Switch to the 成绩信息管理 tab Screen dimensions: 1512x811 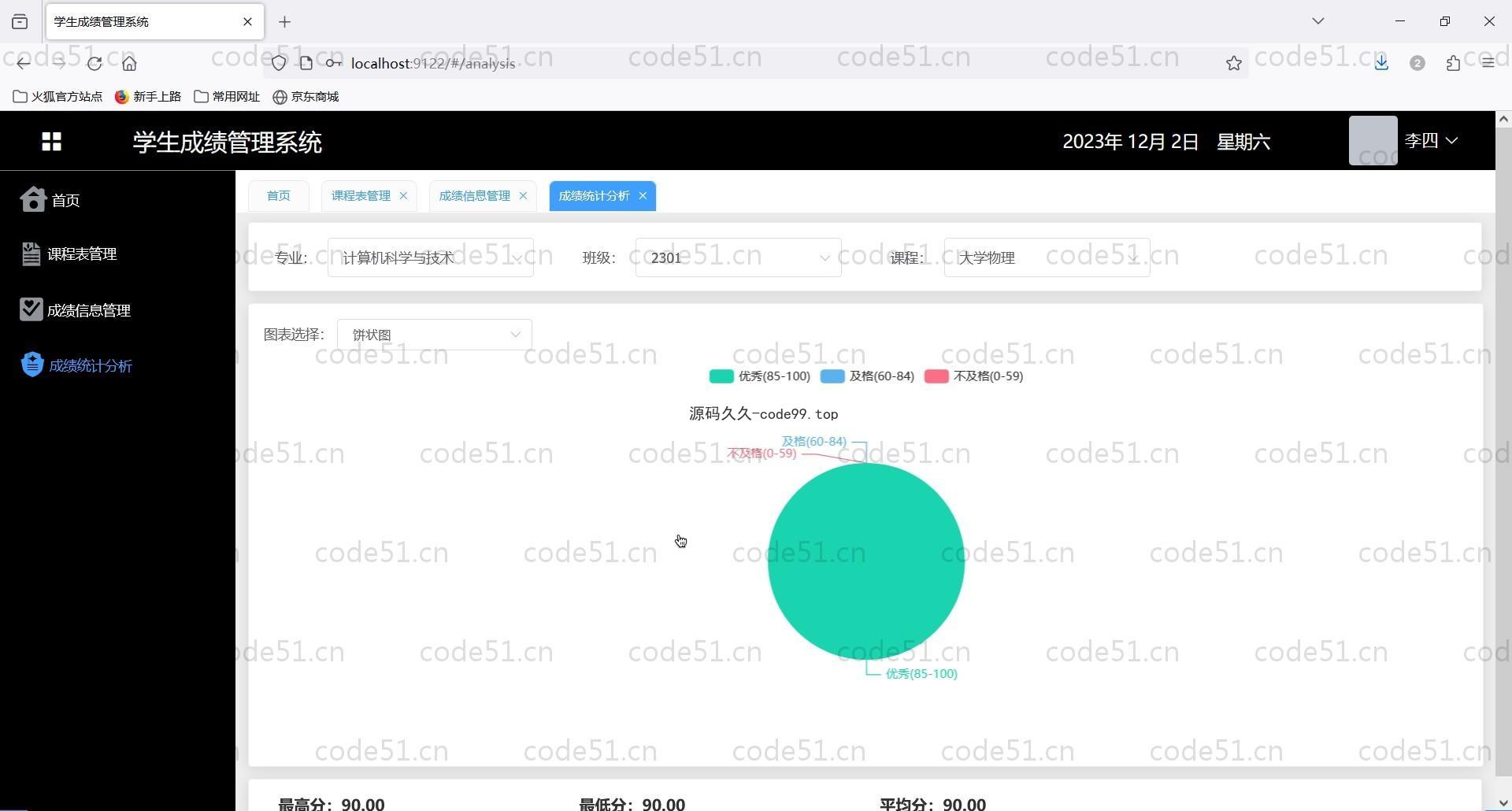coord(474,195)
